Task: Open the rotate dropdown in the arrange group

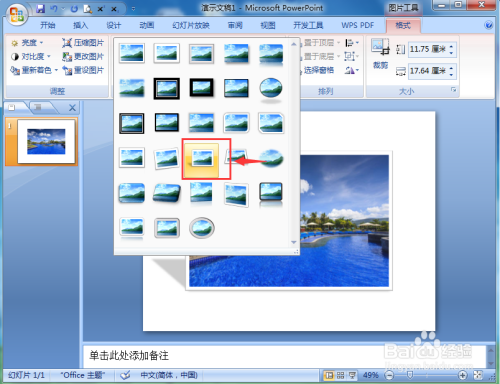Action: [x=352, y=70]
